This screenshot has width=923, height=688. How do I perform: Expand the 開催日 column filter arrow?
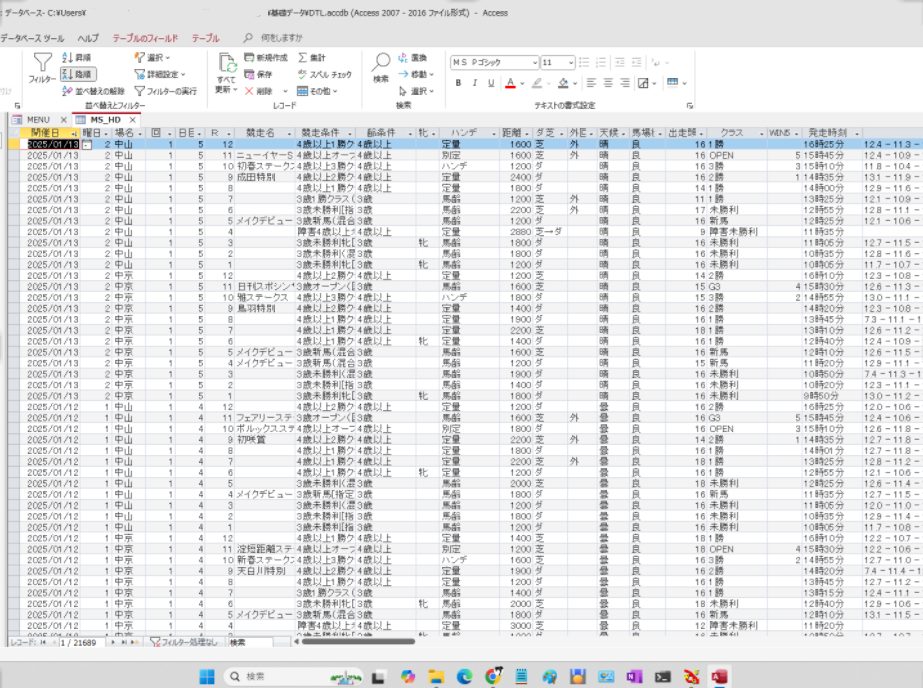[74, 133]
